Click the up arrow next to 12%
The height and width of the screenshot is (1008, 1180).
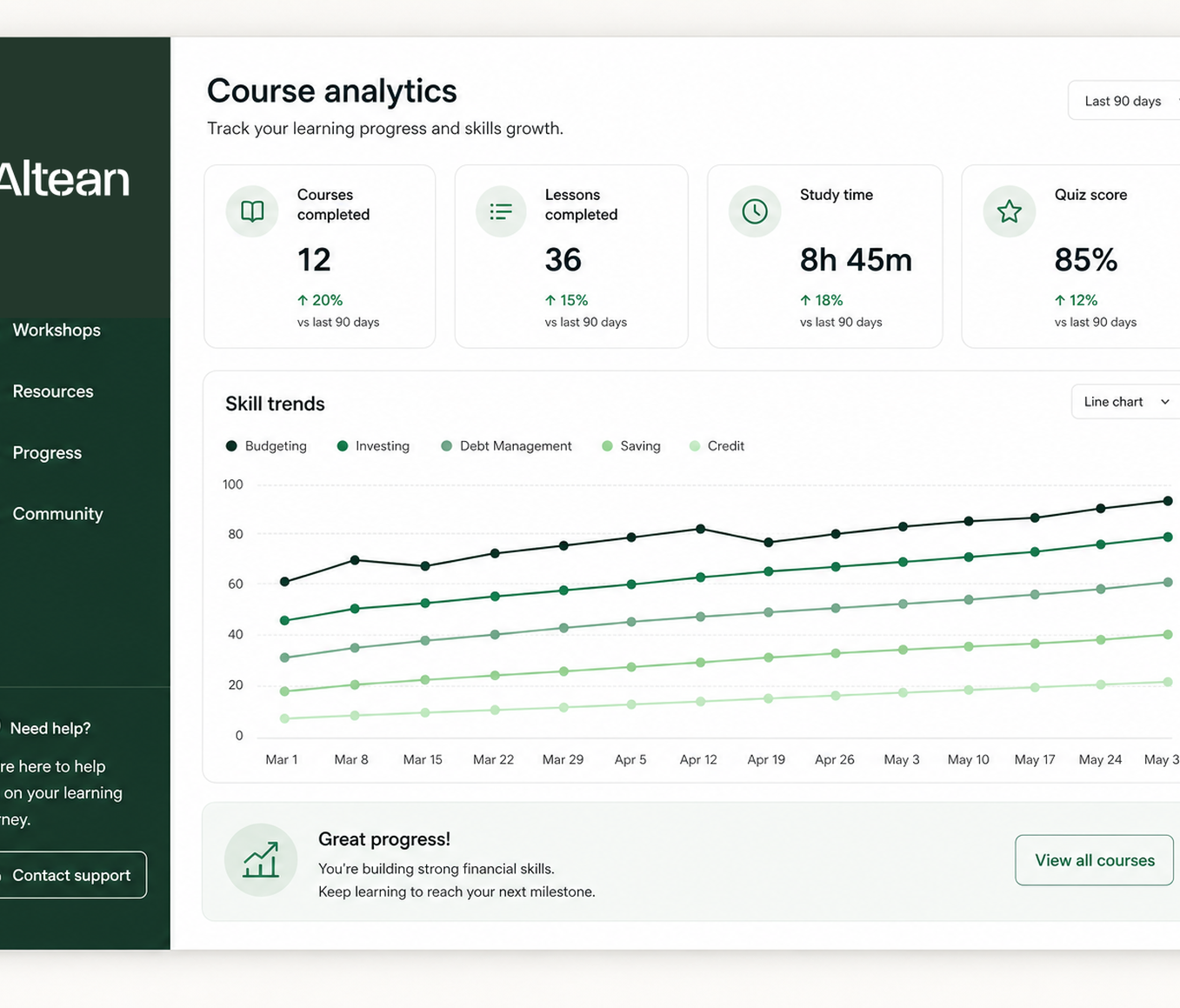pos(1060,300)
